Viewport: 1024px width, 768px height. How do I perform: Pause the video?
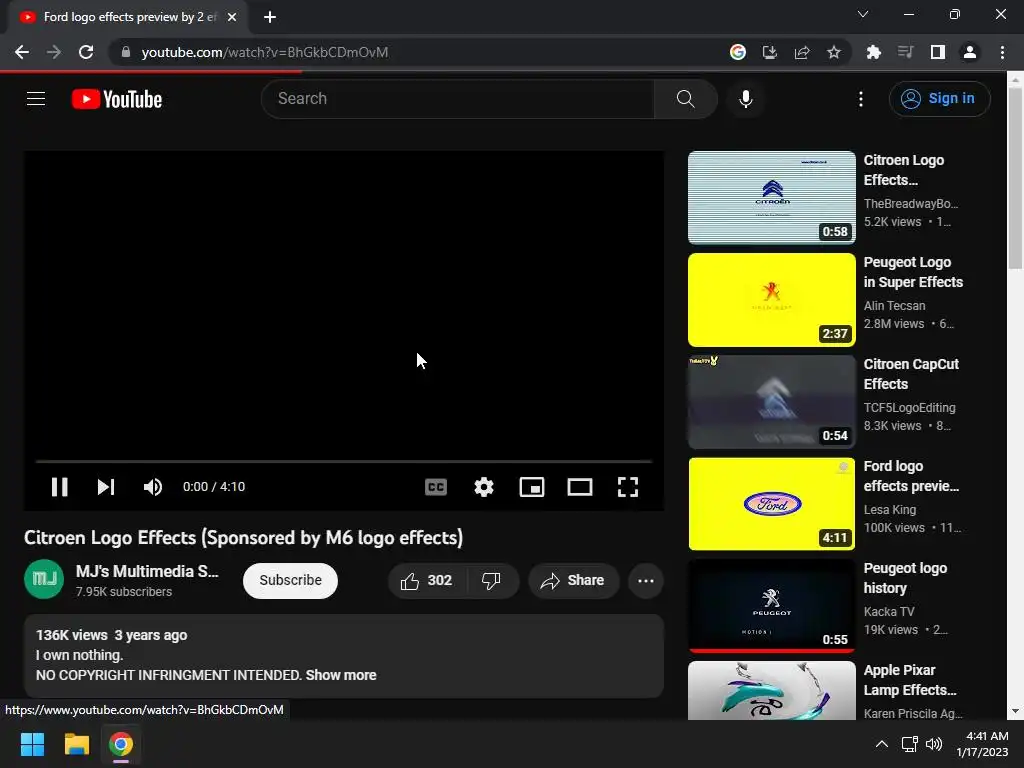[x=59, y=487]
